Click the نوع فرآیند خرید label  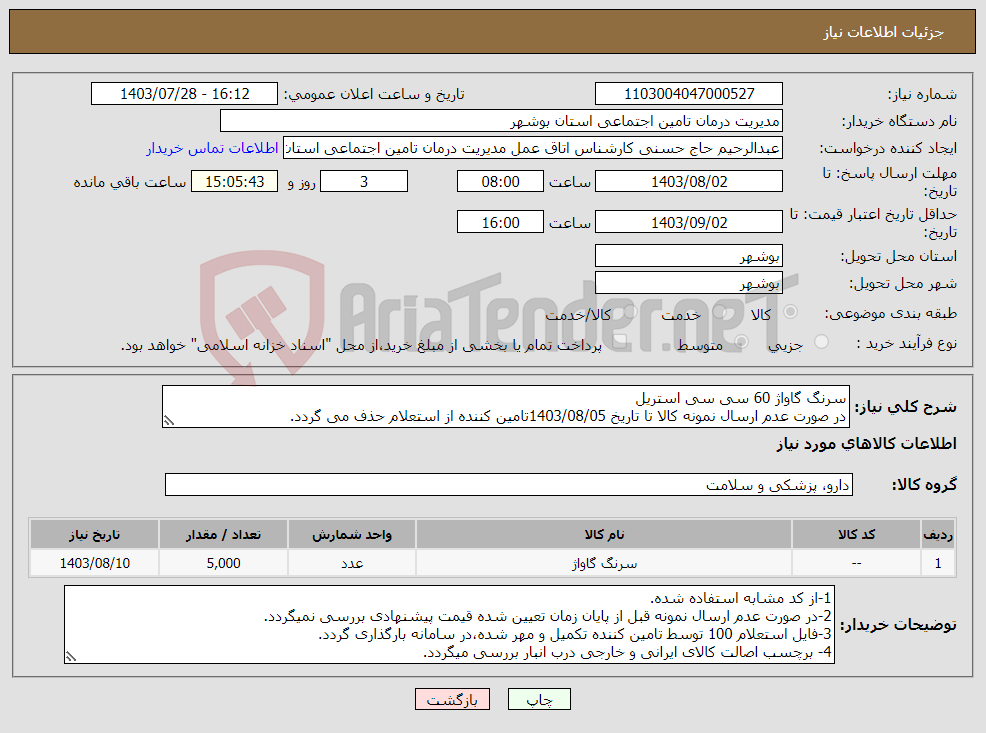907,343
